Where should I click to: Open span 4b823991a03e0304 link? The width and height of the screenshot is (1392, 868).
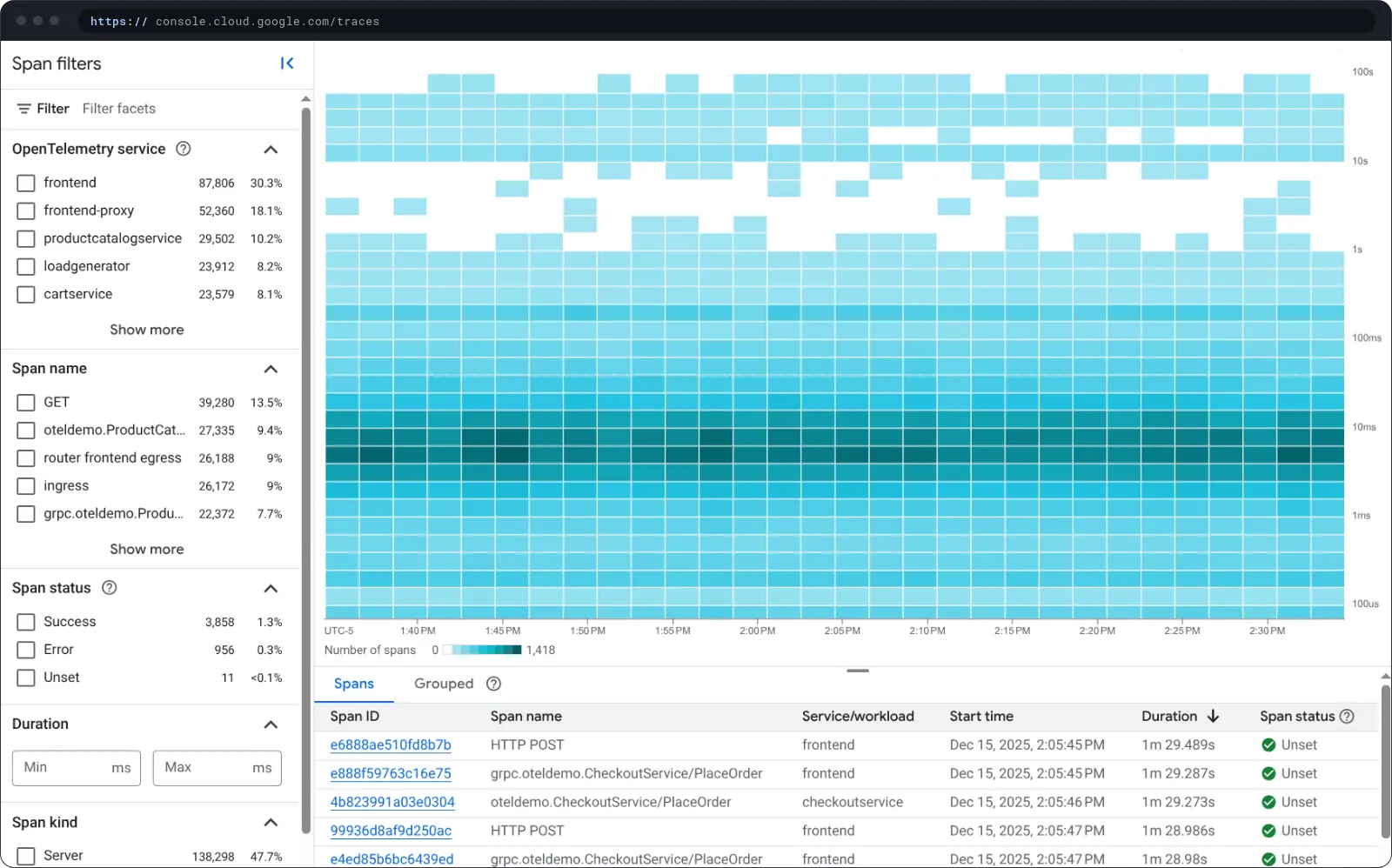[392, 803]
